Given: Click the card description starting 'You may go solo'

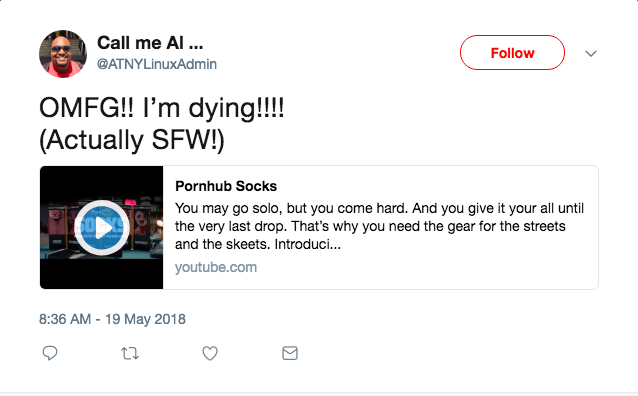Looking at the screenshot, I should [379, 226].
